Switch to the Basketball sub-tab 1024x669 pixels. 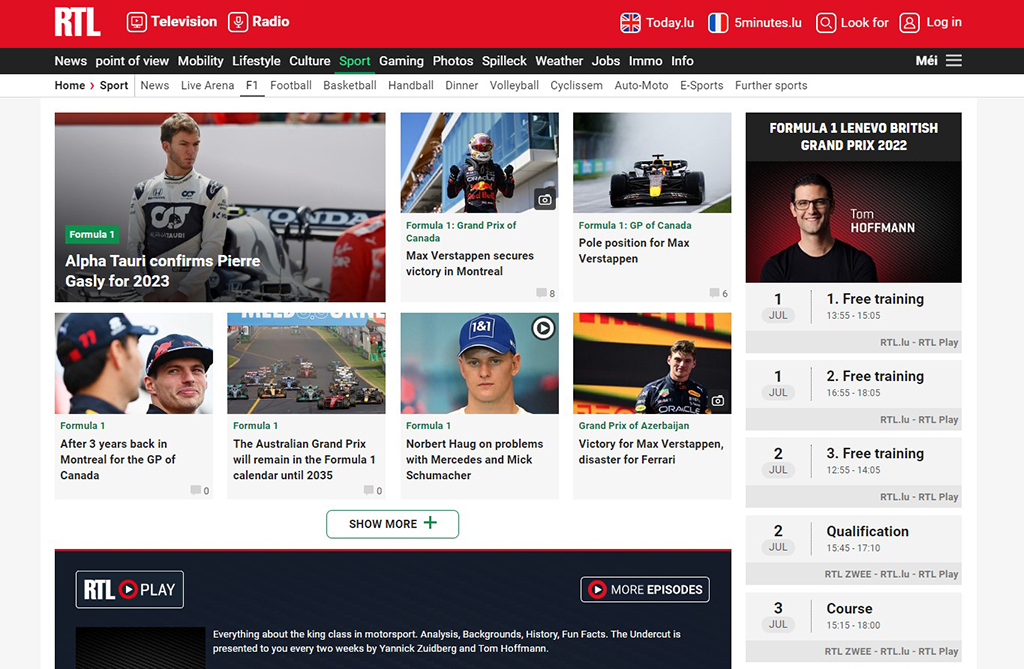[x=349, y=86]
